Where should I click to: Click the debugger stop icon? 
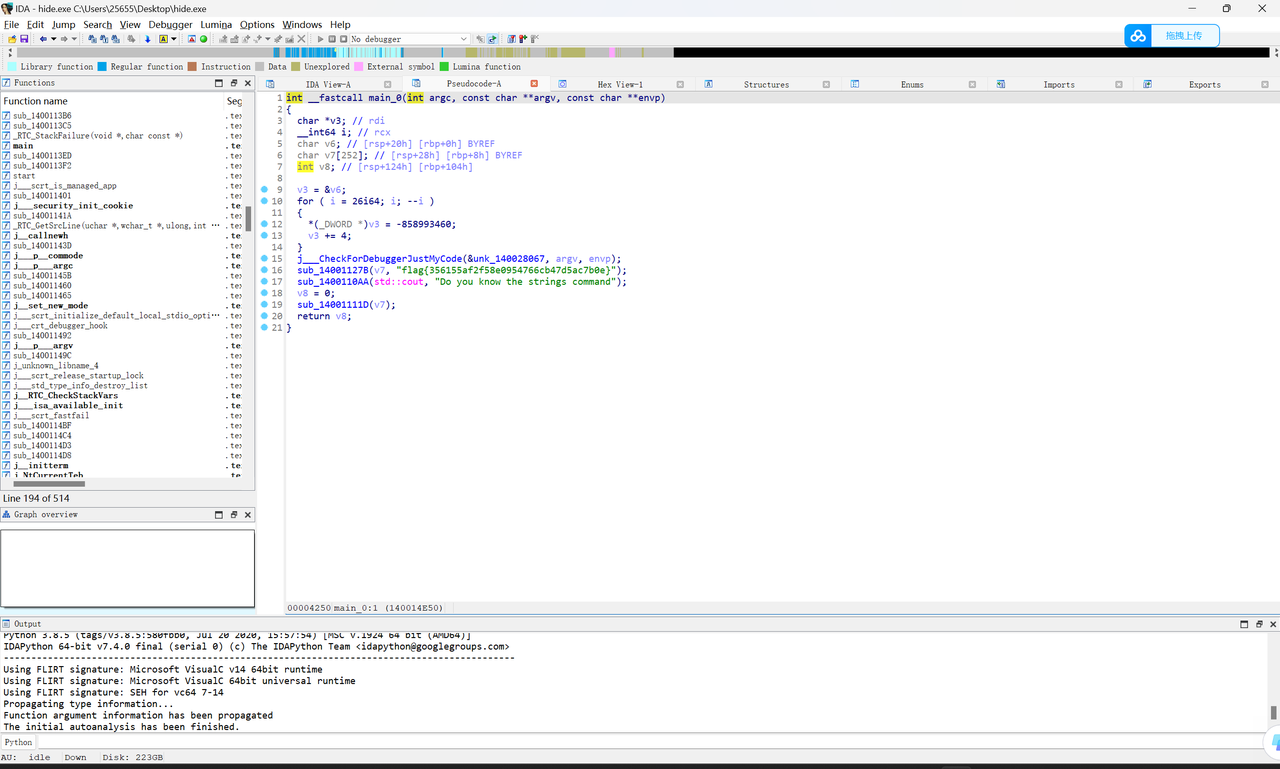[343, 39]
